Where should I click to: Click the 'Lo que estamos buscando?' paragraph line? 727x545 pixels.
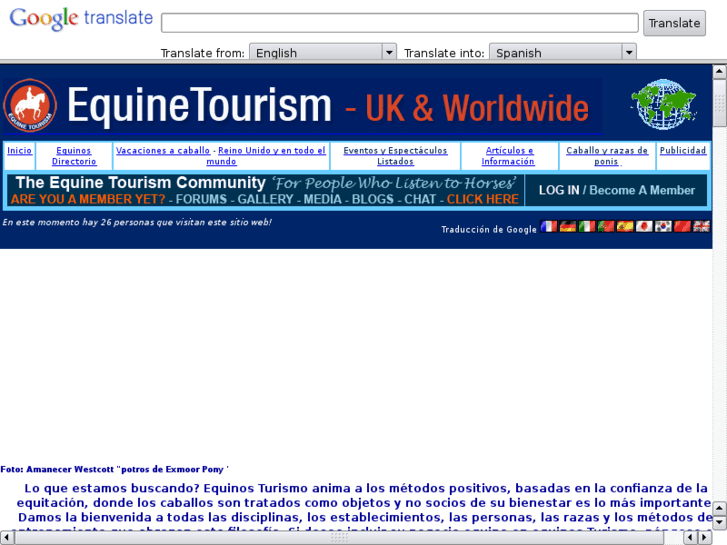coord(366,488)
